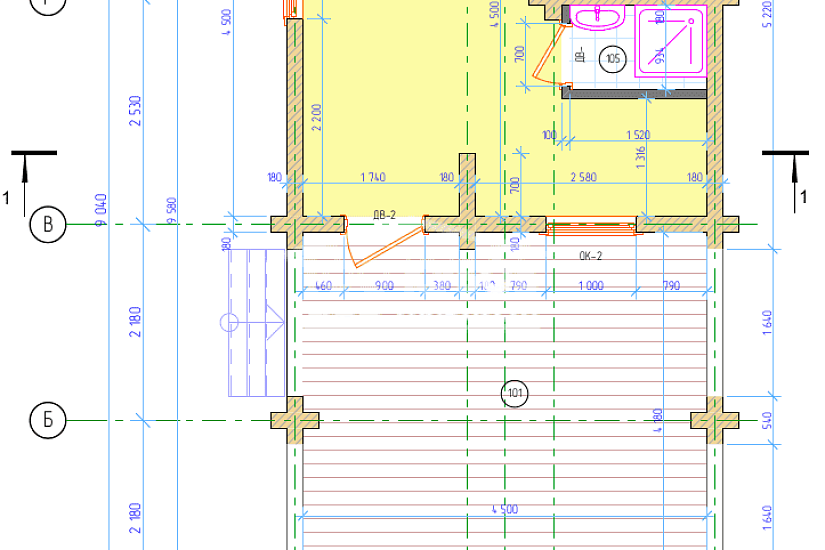
Task: Click the 4 500 horizontal dimension on the terrace
Action: click(x=504, y=509)
